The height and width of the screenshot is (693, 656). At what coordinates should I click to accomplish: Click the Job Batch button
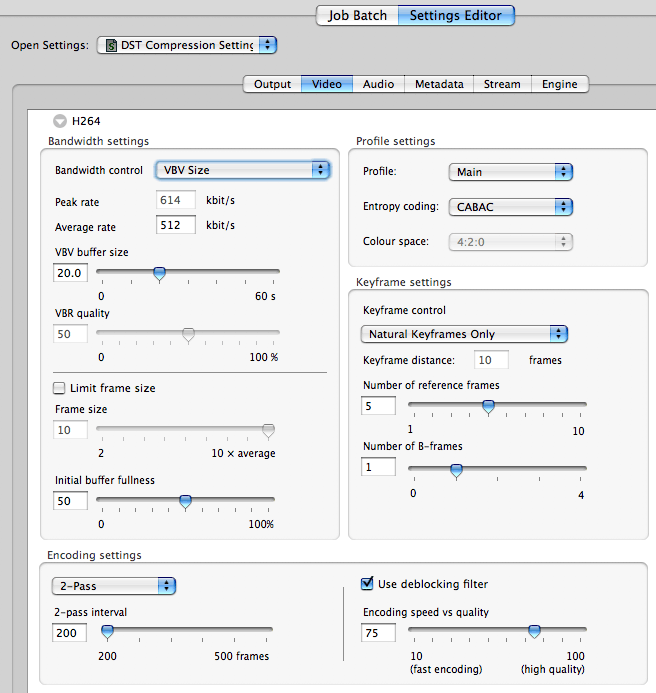tap(357, 15)
